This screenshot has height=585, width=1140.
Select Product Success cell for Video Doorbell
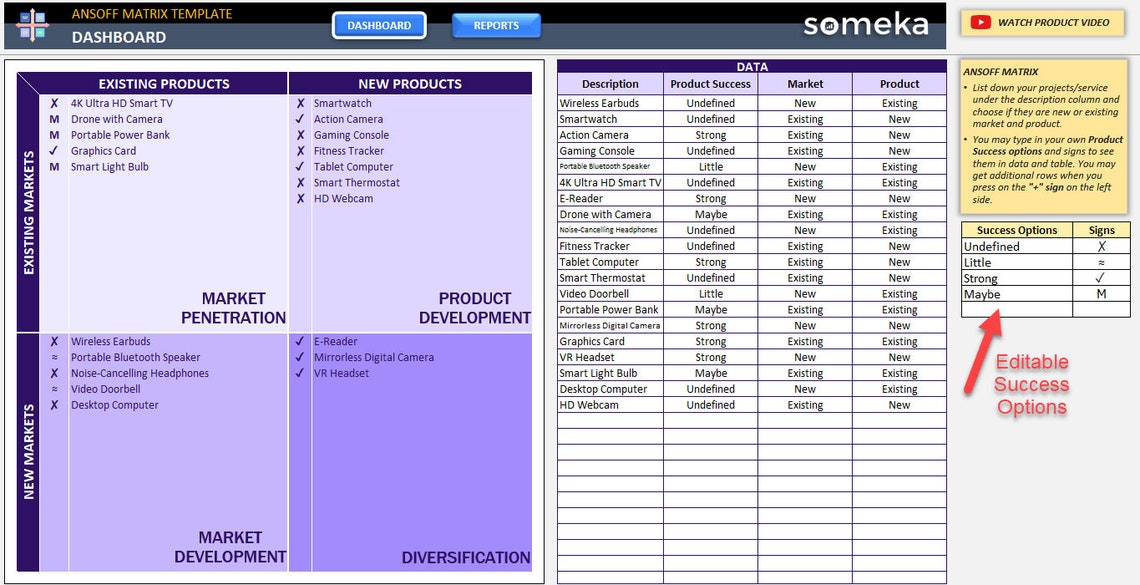coord(710,294)
